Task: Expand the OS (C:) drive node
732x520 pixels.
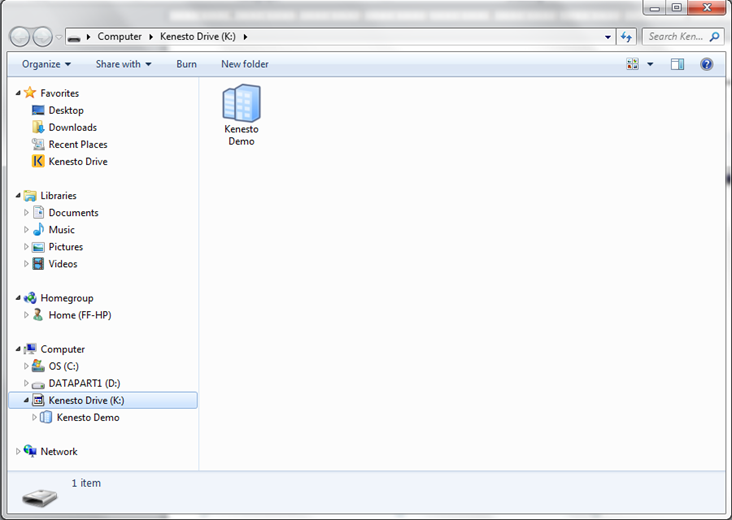Action: (x=26, y=366)
